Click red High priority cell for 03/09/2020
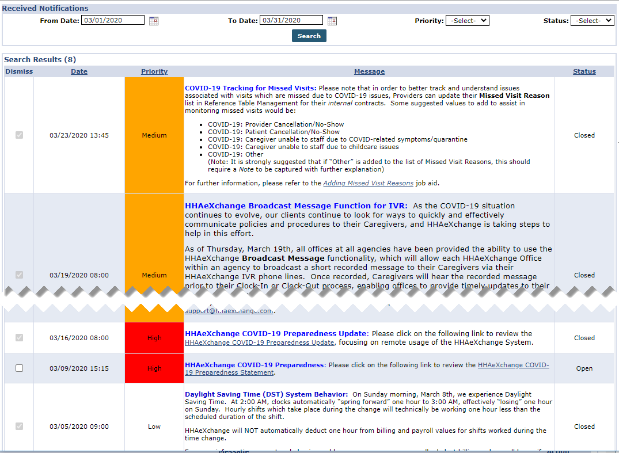Image resolution: width=619 pixels, height=453 pixels. tap(154, 368)
